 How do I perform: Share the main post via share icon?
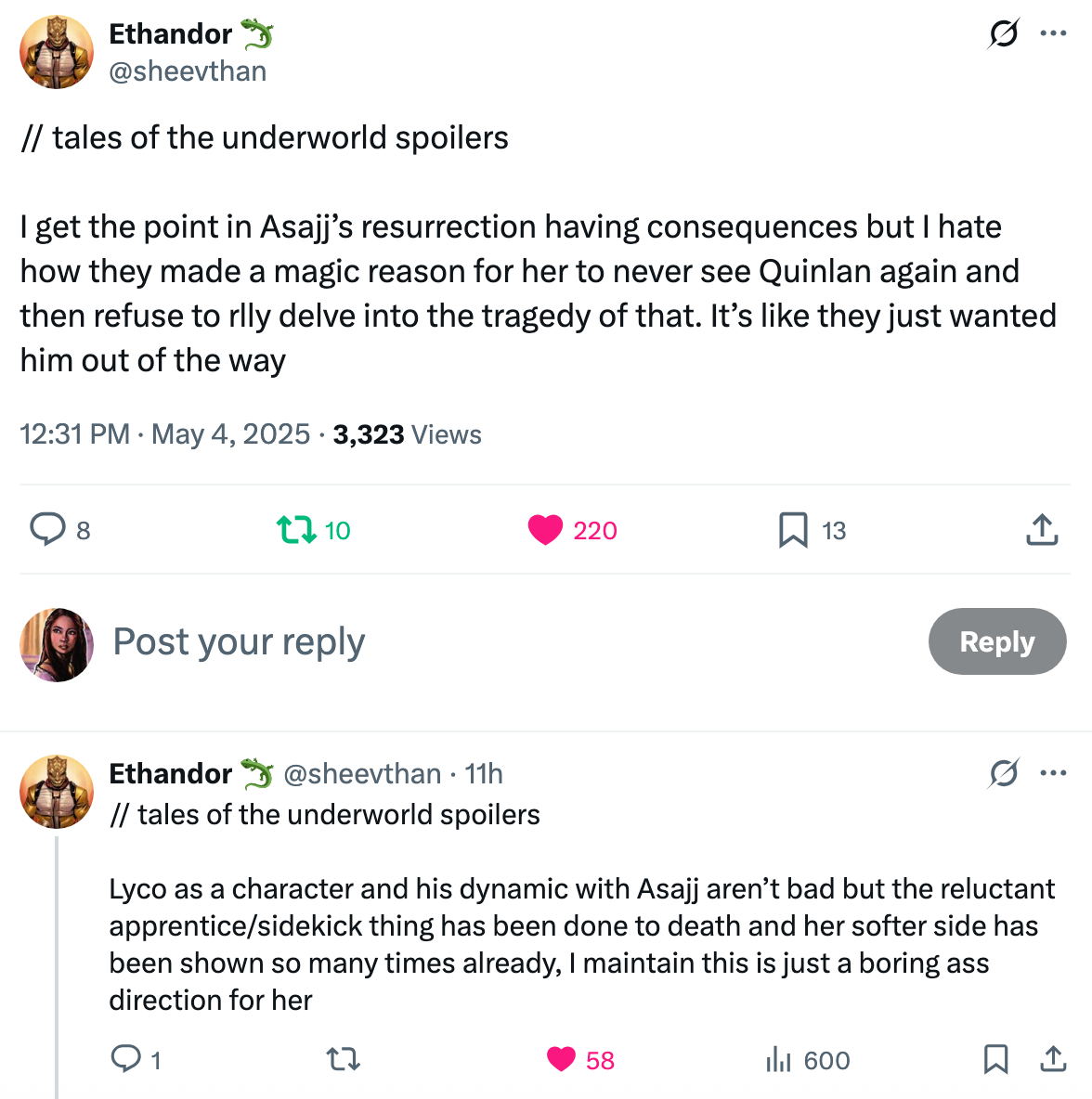[1042, 530]
